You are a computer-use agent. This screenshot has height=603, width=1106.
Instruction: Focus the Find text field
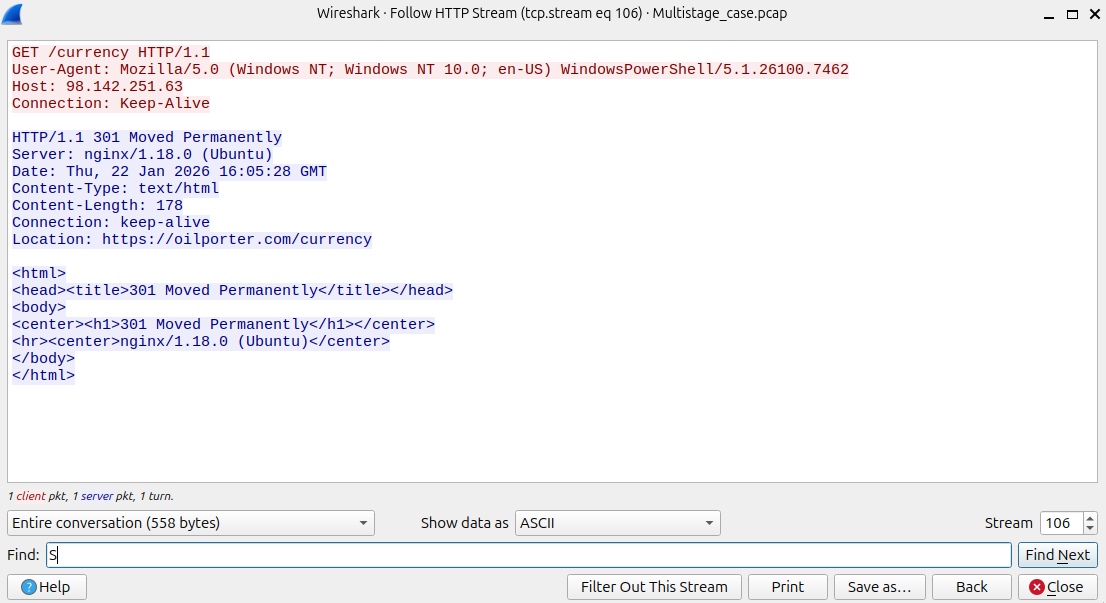(x=528, y=555)
